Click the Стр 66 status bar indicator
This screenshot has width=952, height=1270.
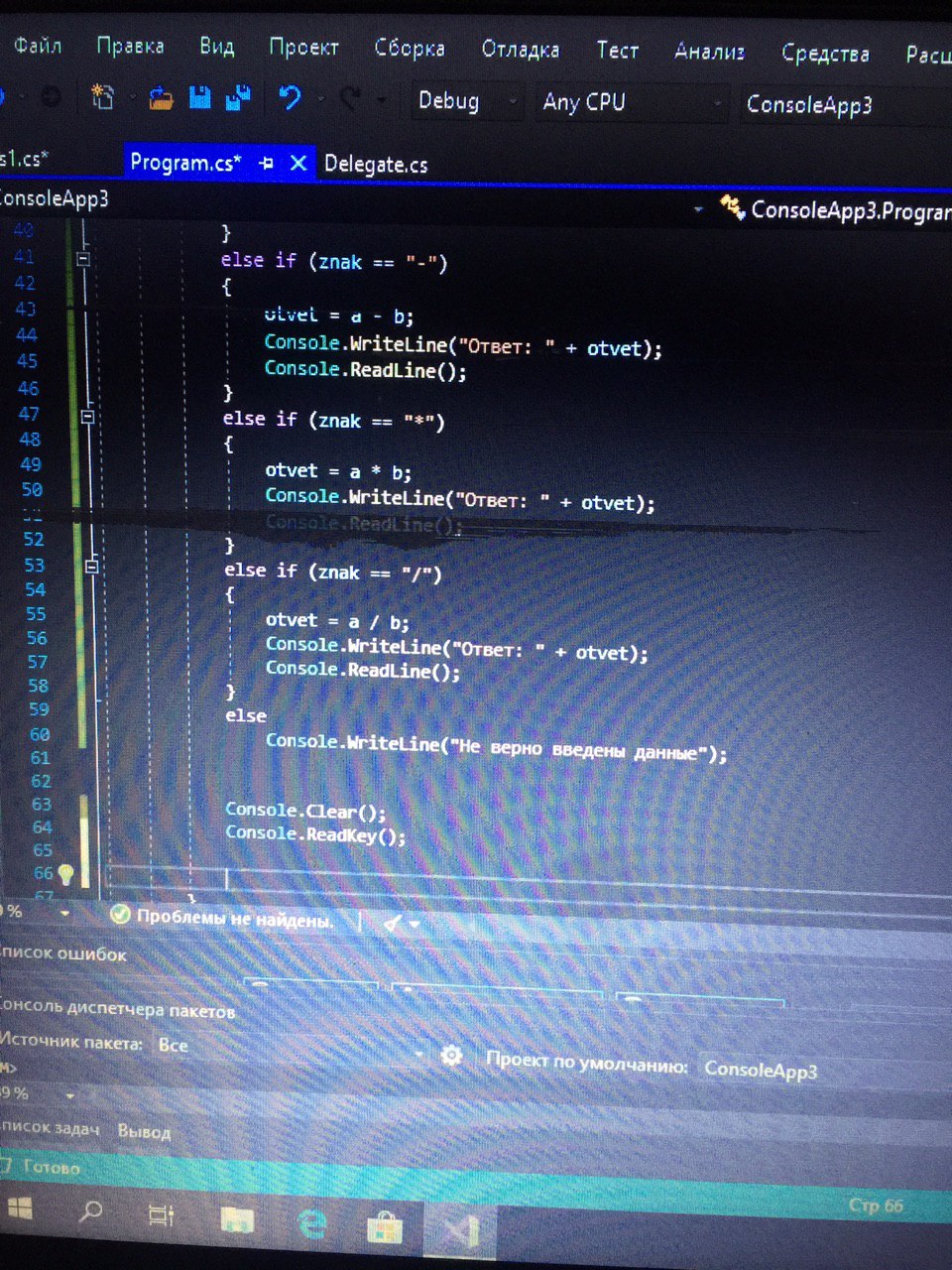click(x=876, y=1206)
